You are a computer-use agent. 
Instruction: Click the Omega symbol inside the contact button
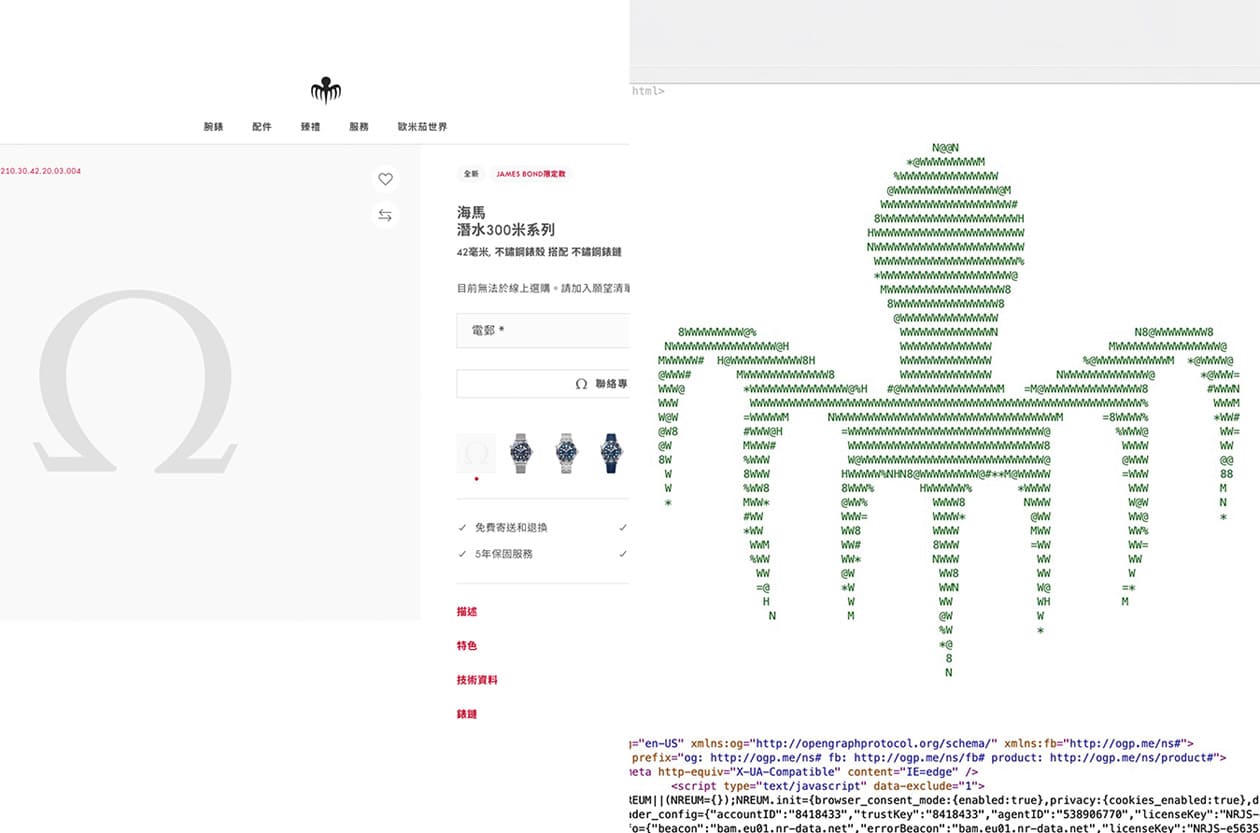click(x=581, y=384)
